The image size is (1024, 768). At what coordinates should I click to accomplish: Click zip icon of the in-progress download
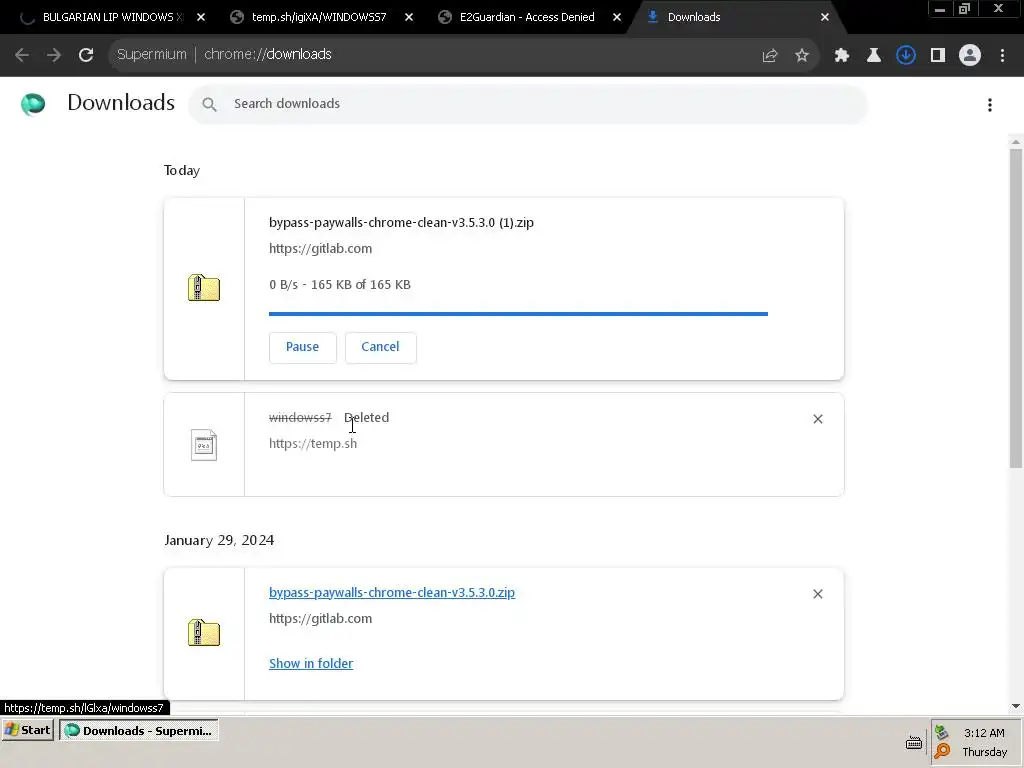click(x=204, y=288)
